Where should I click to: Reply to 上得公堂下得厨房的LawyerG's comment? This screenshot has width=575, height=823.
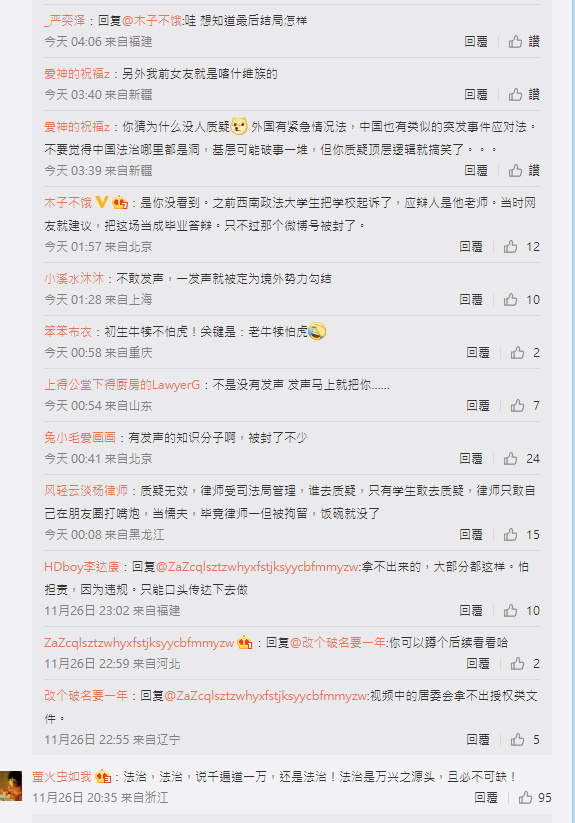pyautogui.click(x=477, y=406)
